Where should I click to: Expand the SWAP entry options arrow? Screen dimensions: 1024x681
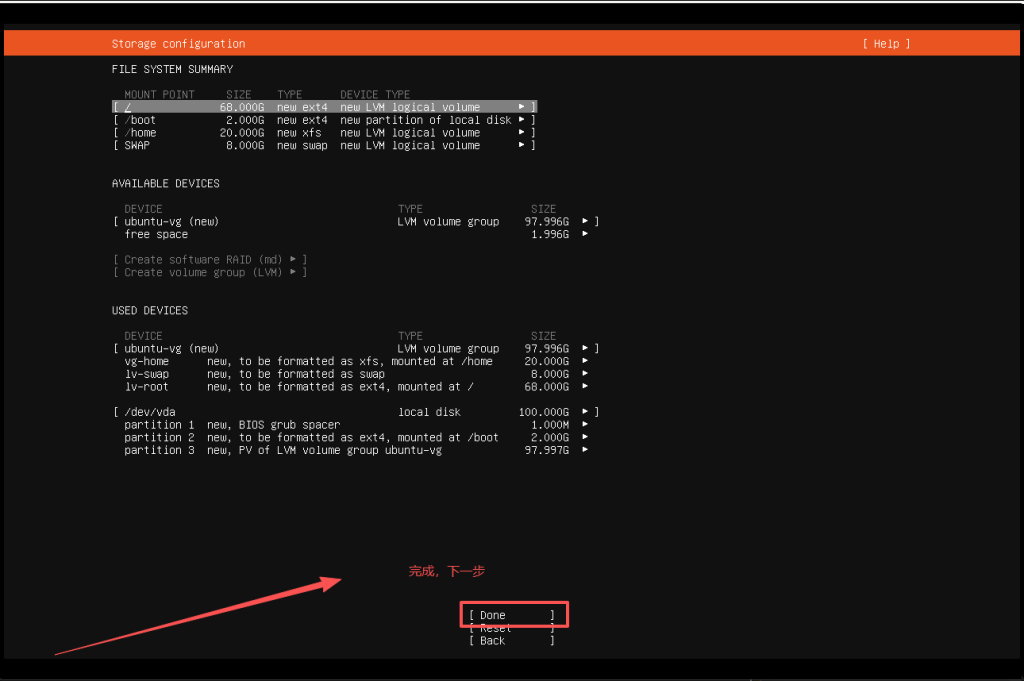click(x=521, y=145)
